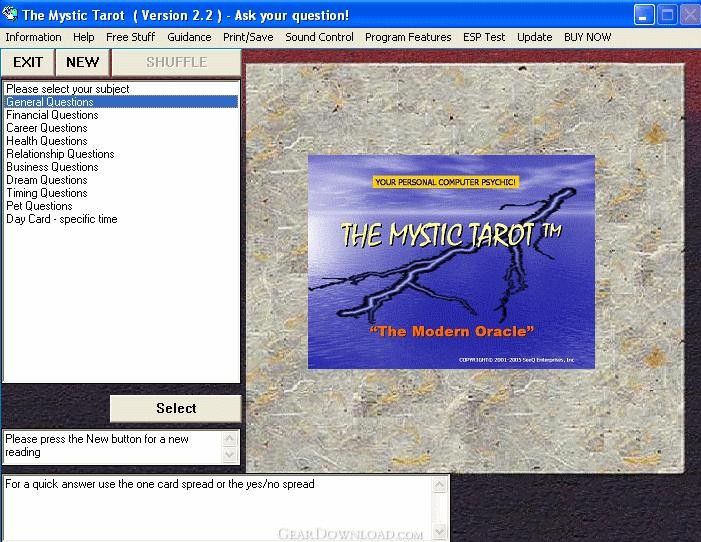Click scroll down arrow in New button message box
The height and width of the screenshot is (542, 701).
click(x=229, y=455)
